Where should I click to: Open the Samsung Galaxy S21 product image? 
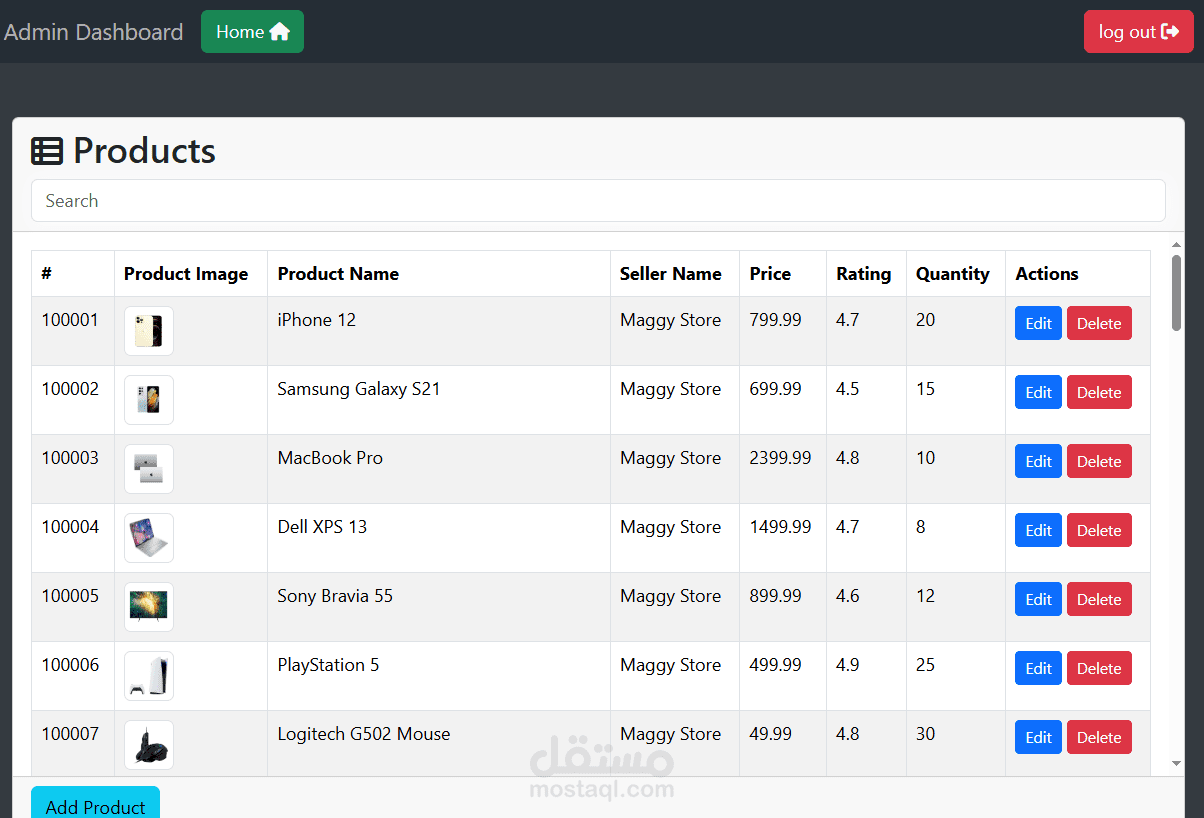tap(149, 400)
